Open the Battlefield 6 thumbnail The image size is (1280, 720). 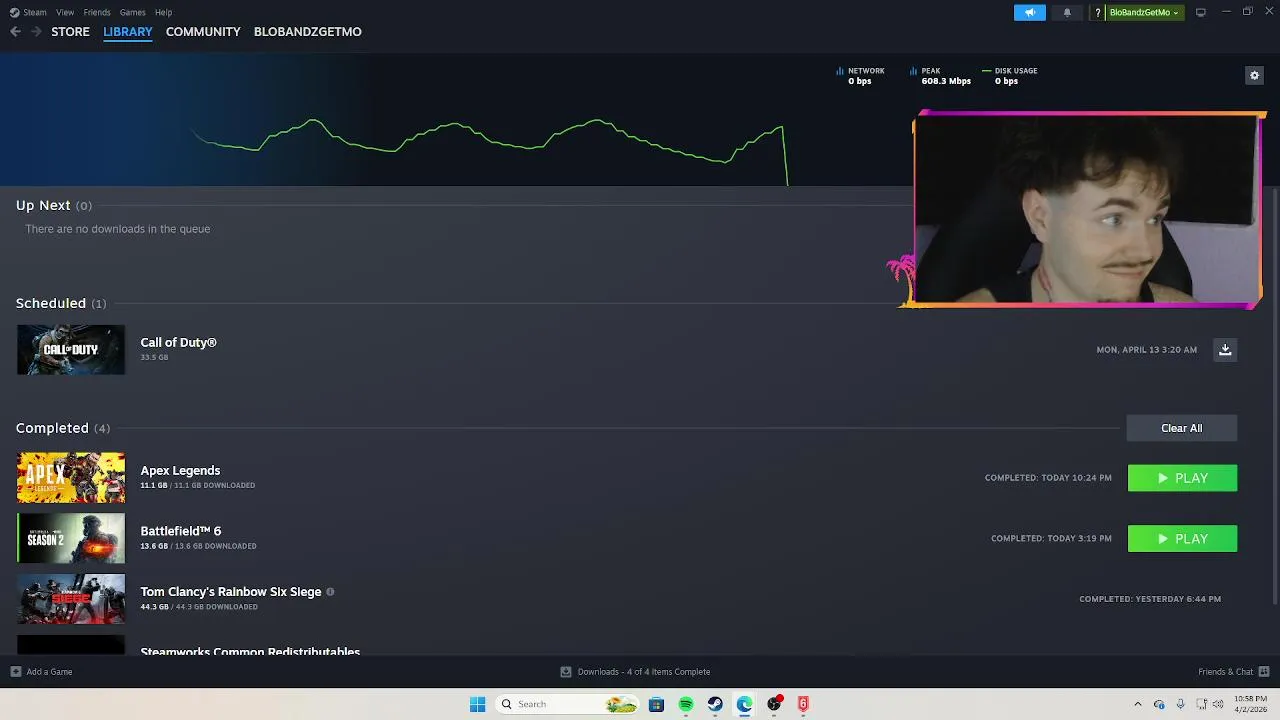(71, 538)
